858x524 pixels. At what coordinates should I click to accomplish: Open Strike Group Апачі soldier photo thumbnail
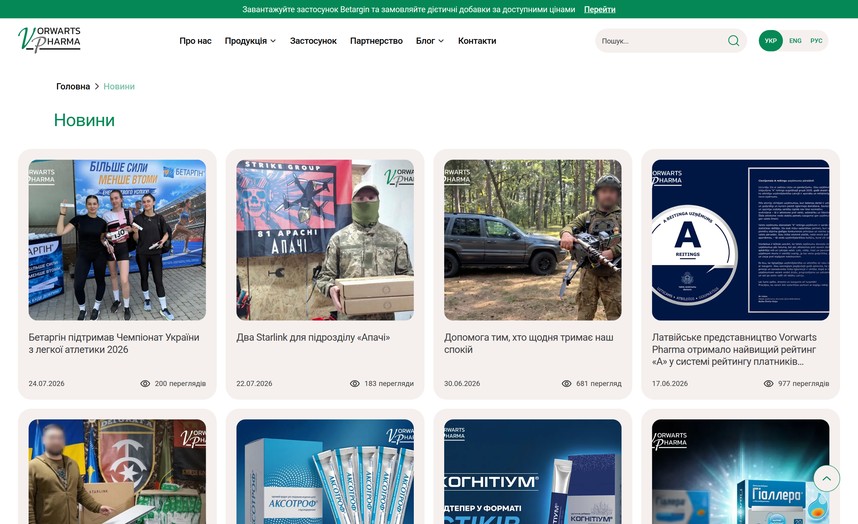325,240
